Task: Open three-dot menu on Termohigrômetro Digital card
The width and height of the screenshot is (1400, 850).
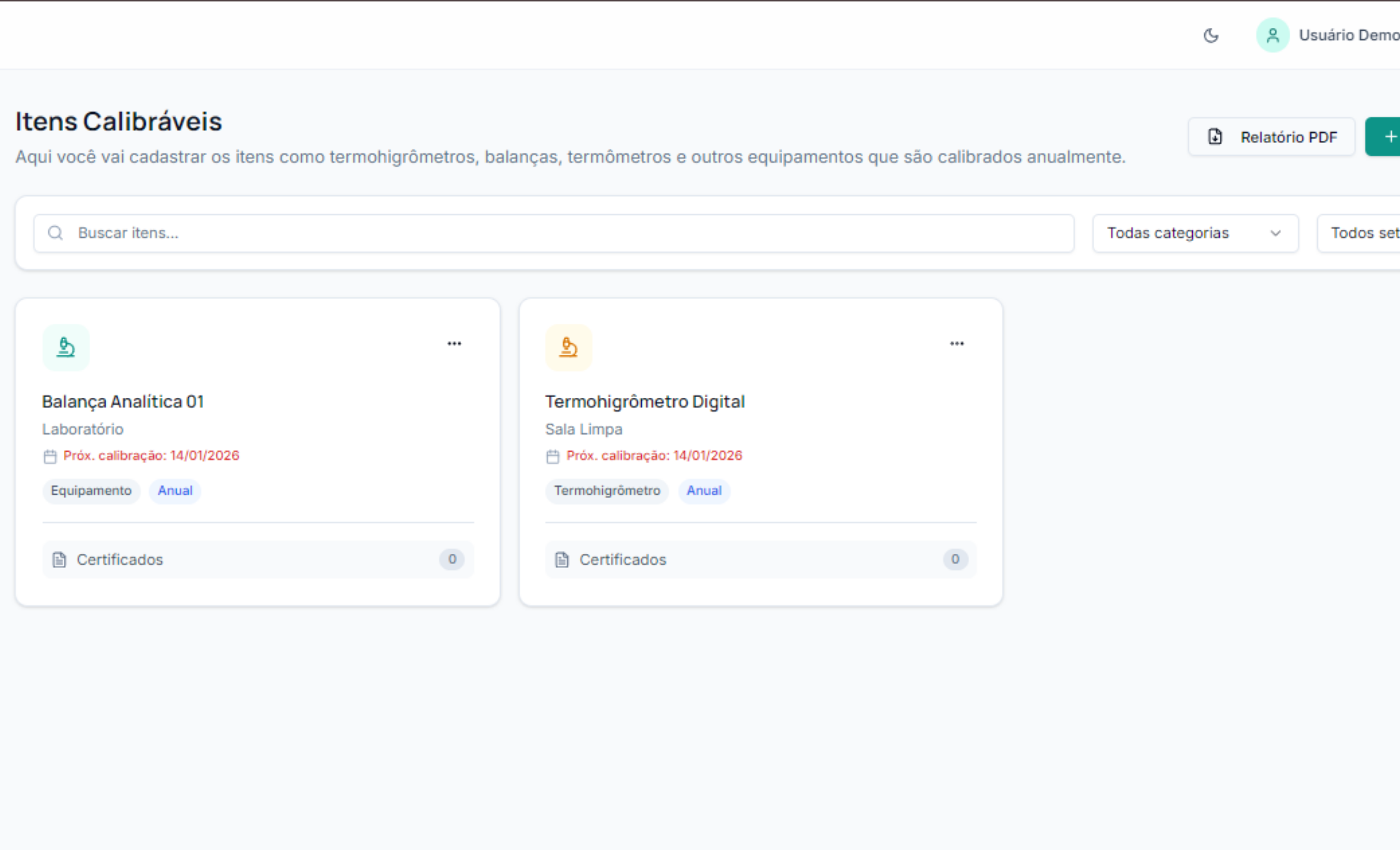Action: [957, 344]
